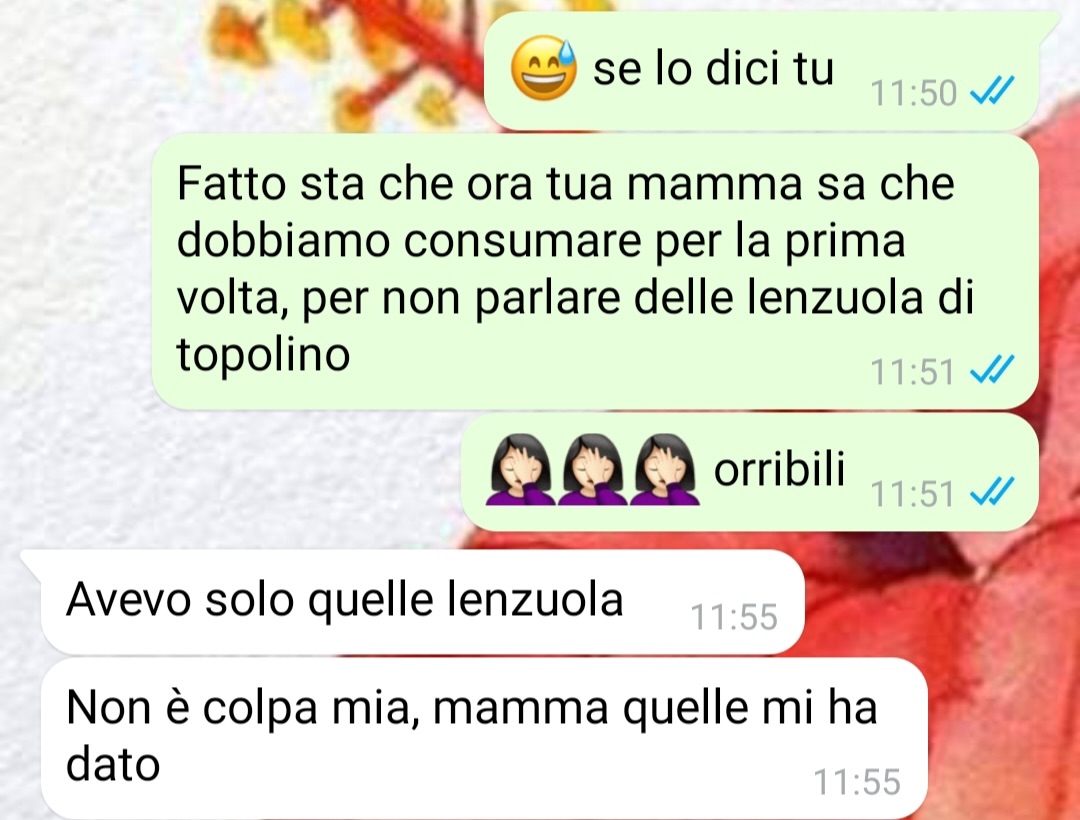Click blue double ticks on 'topolino' message
This screenshot has height=820, width=1080.
tap(992, 370)
